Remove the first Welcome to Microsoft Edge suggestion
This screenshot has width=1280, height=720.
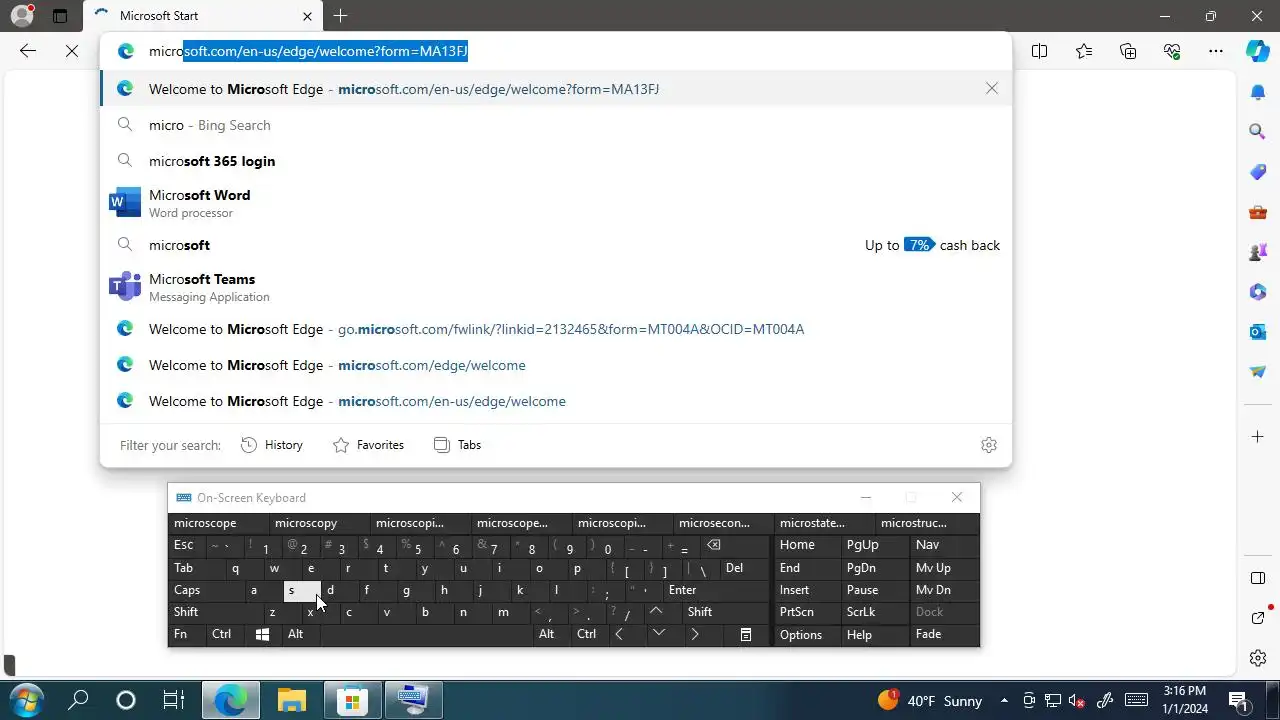coord(992,89)
